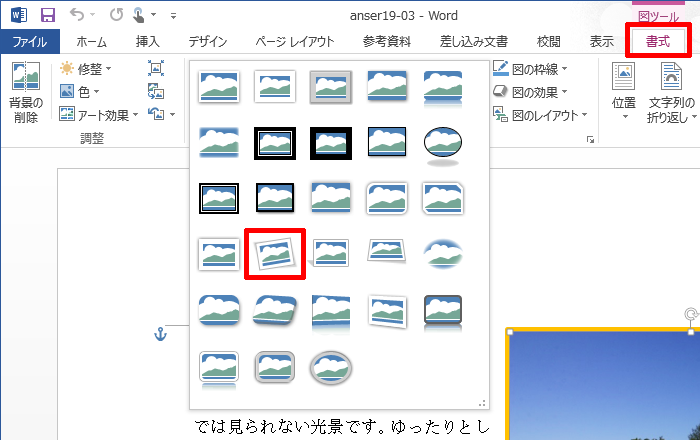Viewport: 700px width, 440px height.
Task: Choose the Double Frame Black style thumbnail
Action: (x=275, y=143)
